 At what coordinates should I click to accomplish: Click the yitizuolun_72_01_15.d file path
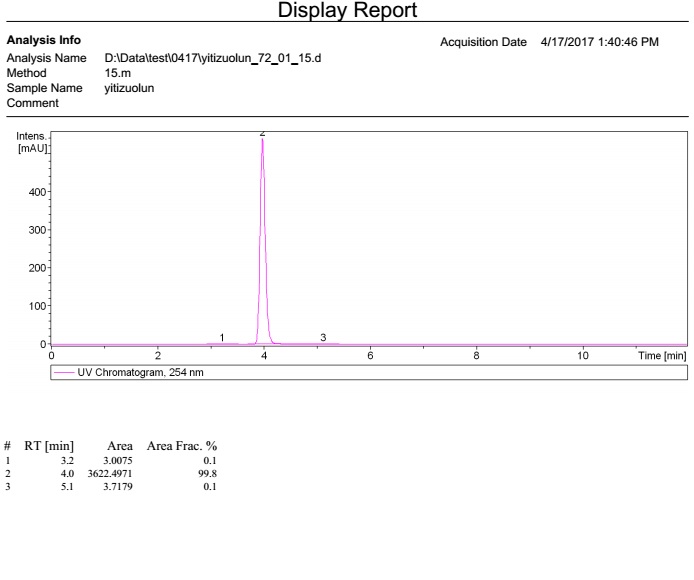212,59
